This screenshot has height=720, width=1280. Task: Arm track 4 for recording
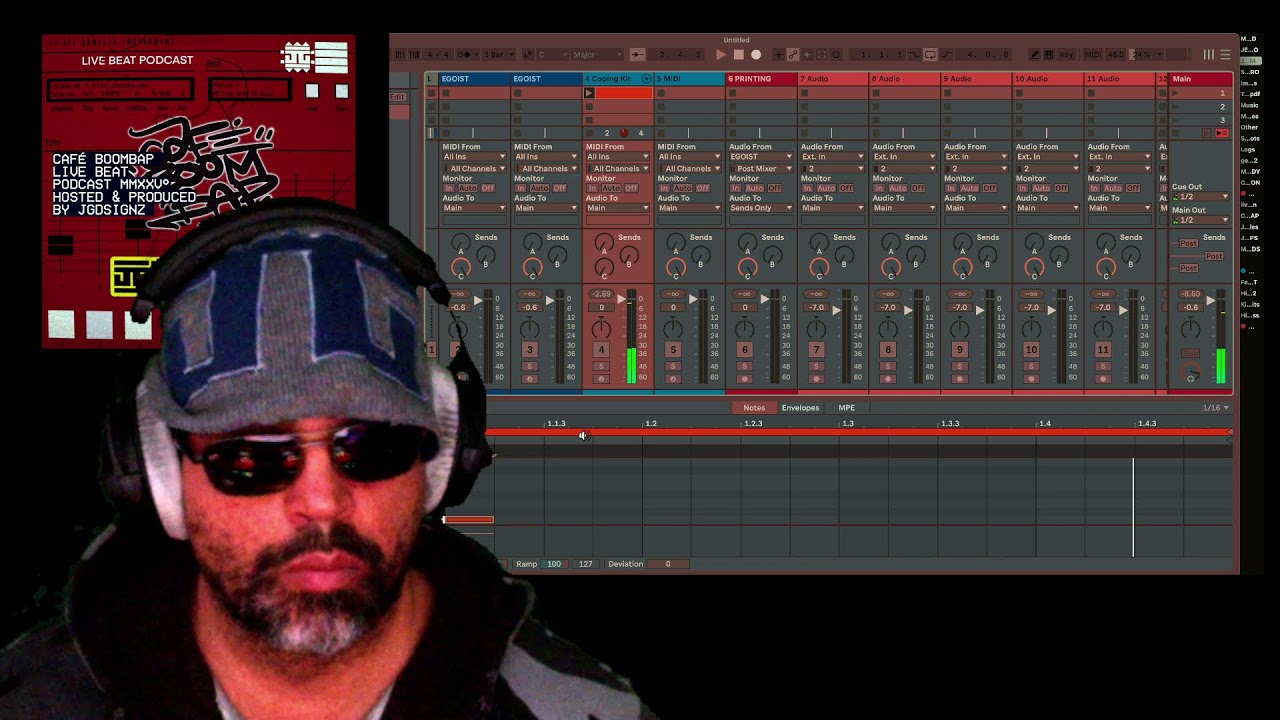click(601, 379)
